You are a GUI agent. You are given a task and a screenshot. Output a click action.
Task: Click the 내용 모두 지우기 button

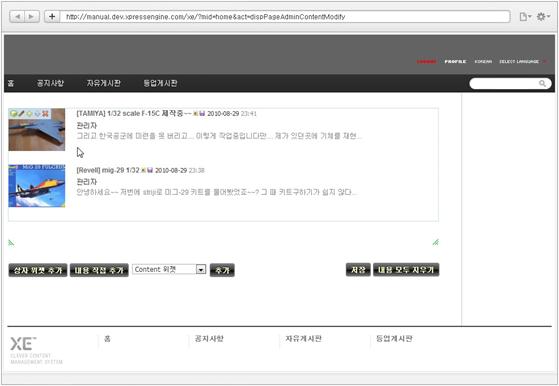click(x=406, y=270)
